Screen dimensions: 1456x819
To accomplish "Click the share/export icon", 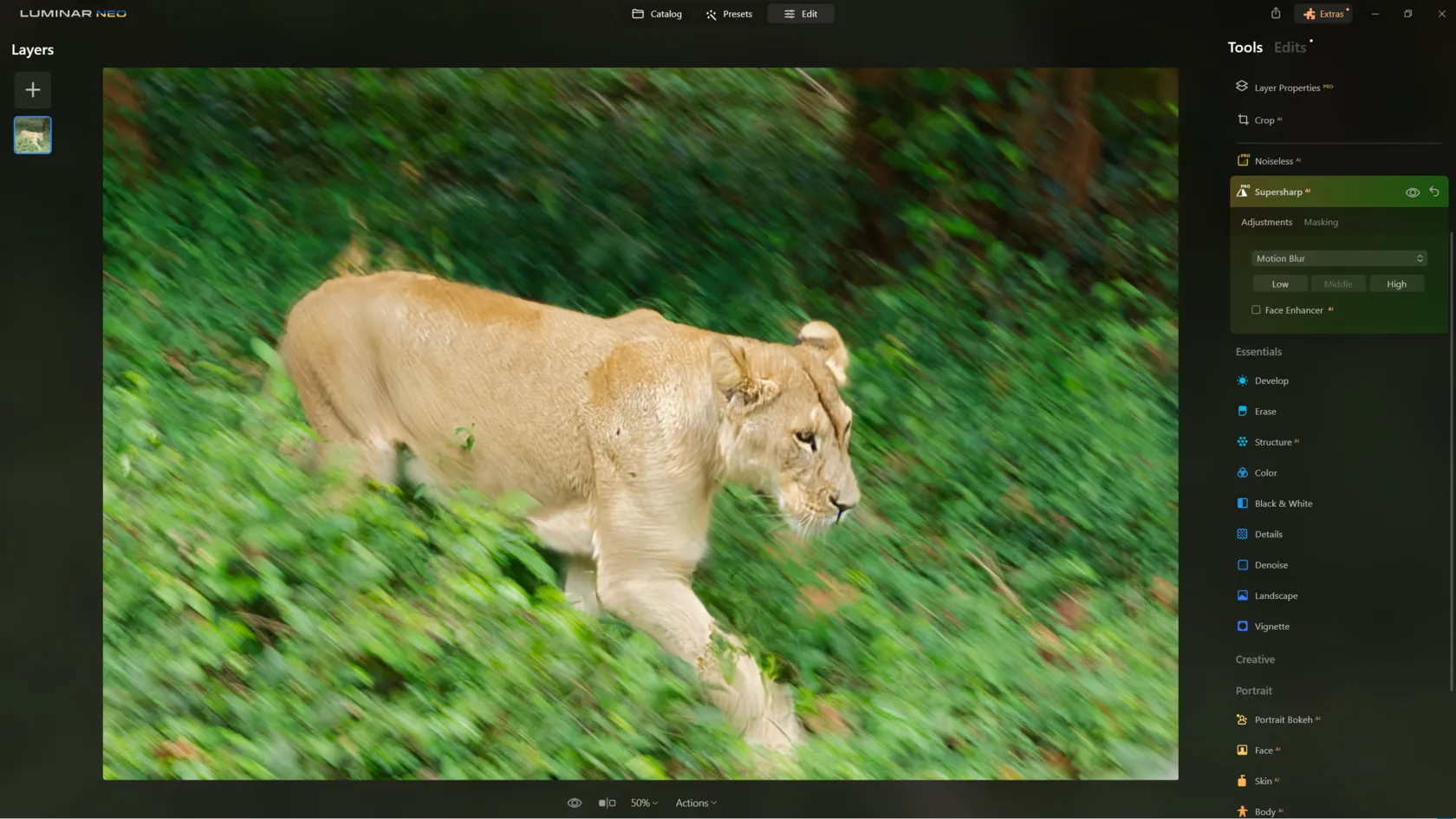I will 1276,14.
